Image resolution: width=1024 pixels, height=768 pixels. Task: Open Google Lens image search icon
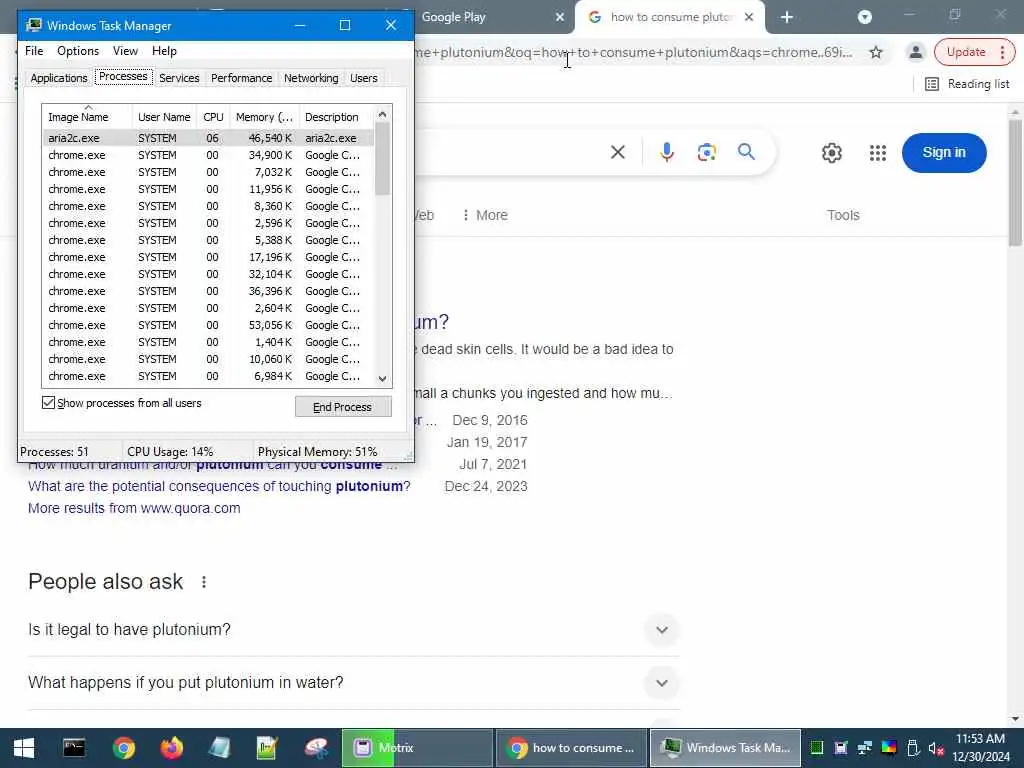pyautogui.click(x=706, y=152)
